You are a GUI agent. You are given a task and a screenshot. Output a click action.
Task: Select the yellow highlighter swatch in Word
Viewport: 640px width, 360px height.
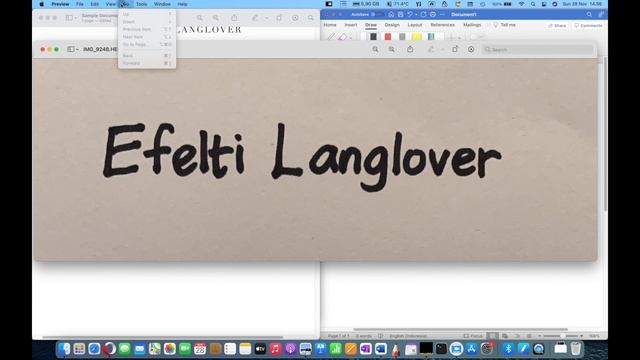click(x=417, y=37)
